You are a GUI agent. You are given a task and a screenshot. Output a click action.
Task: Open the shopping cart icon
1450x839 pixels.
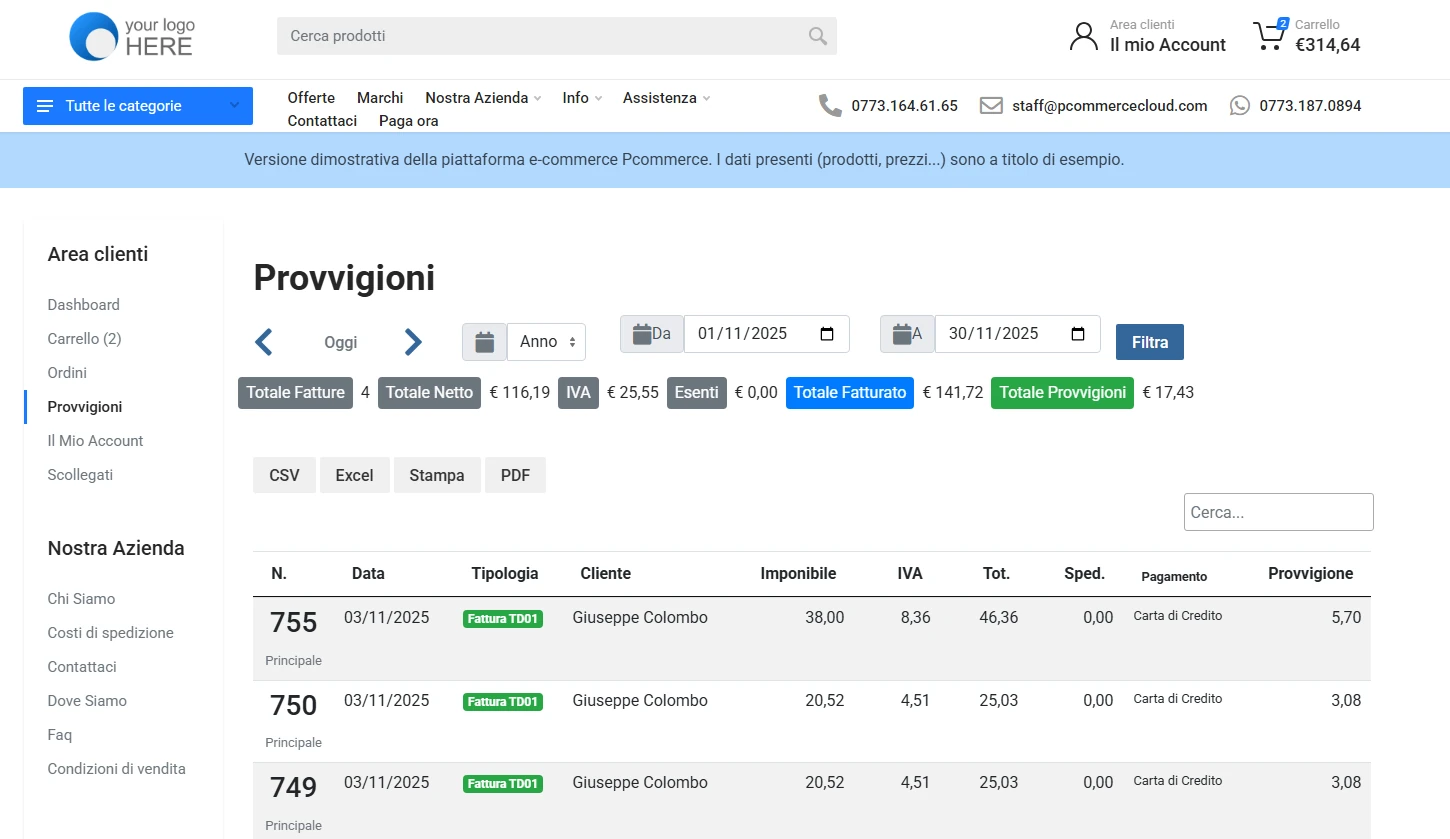1269,36
